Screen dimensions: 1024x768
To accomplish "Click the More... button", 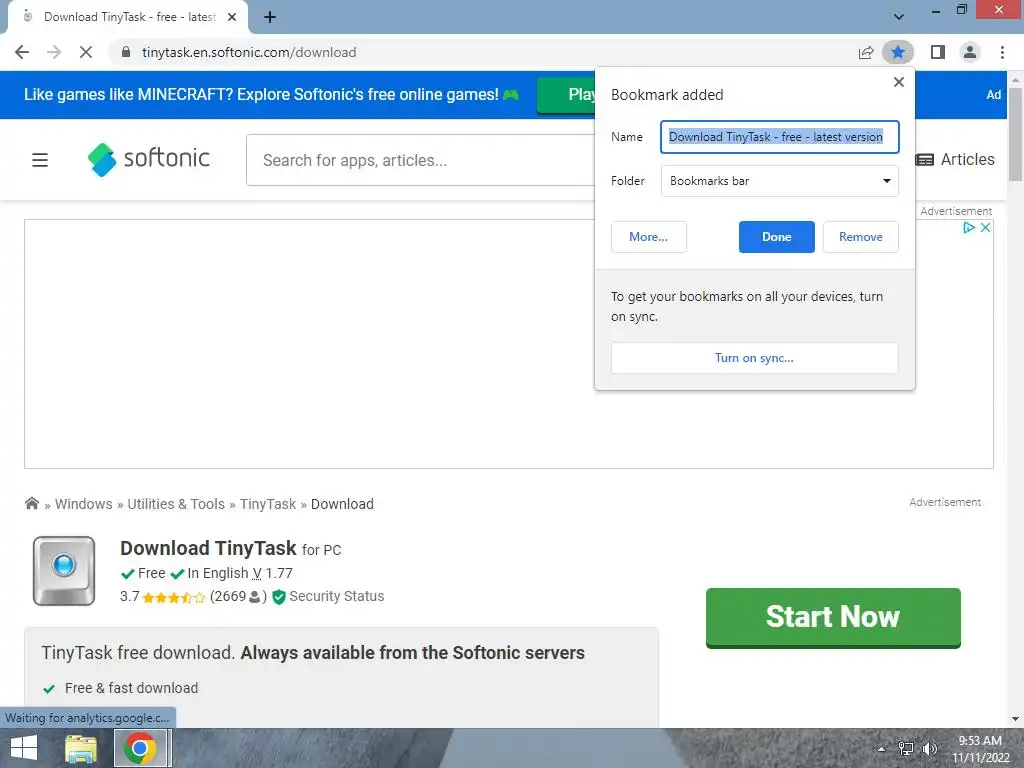I will pos(648,237).
